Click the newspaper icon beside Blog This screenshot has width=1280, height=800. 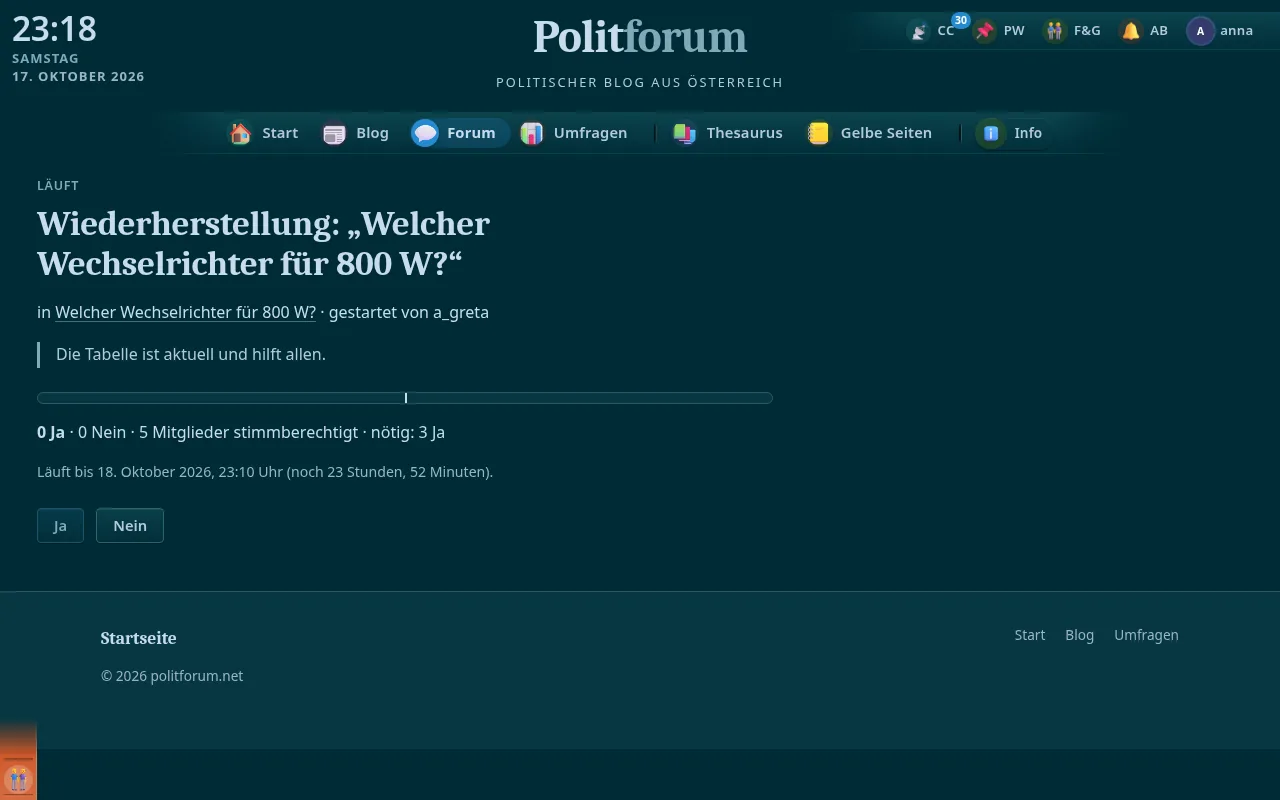pos(334,133)
